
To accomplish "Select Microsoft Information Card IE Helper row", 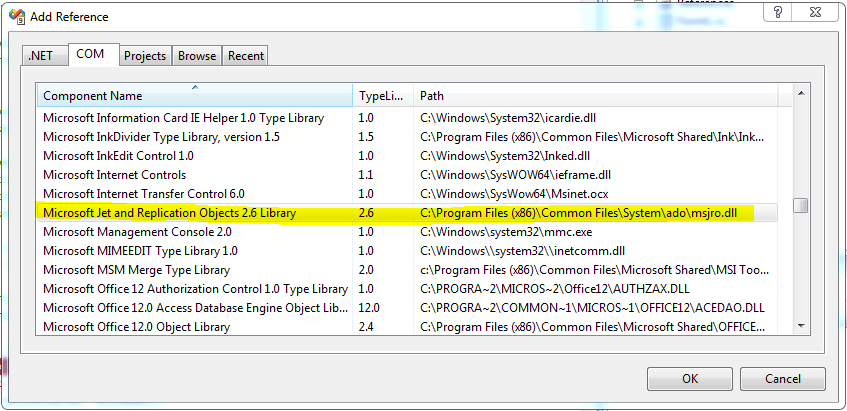I will (x=407, y=118).
